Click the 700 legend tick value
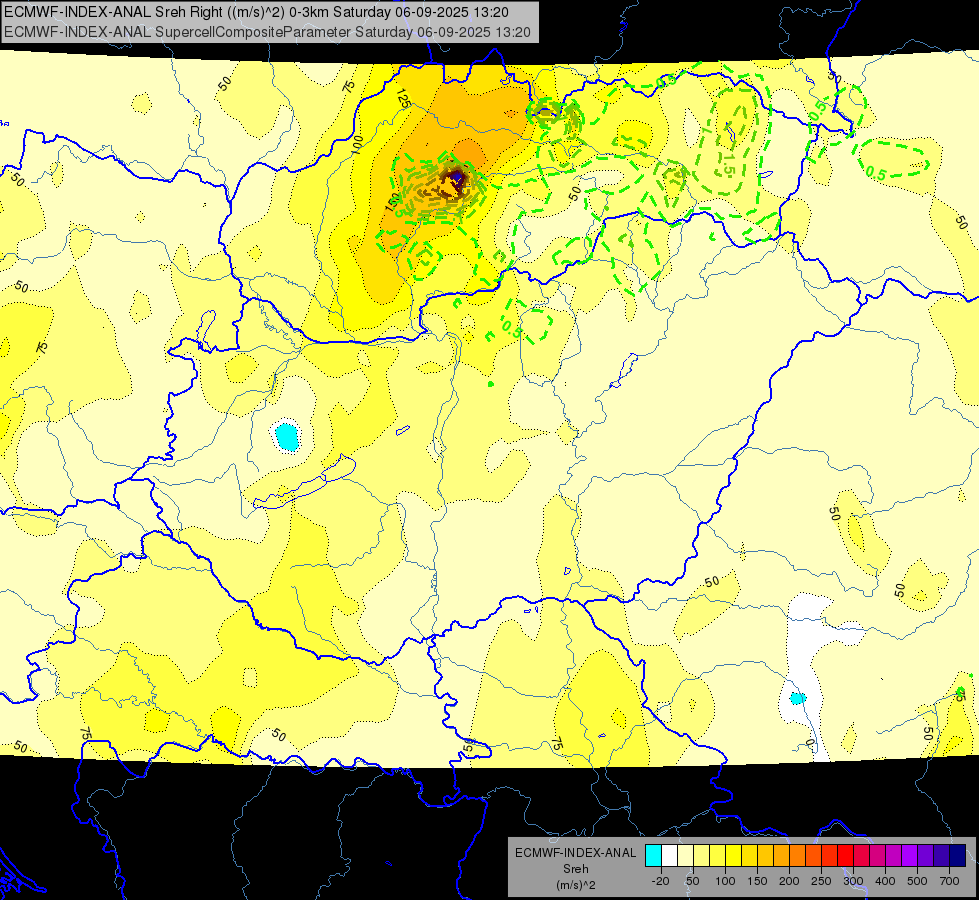Screen dimensions: 979x900 click(949, 881)
